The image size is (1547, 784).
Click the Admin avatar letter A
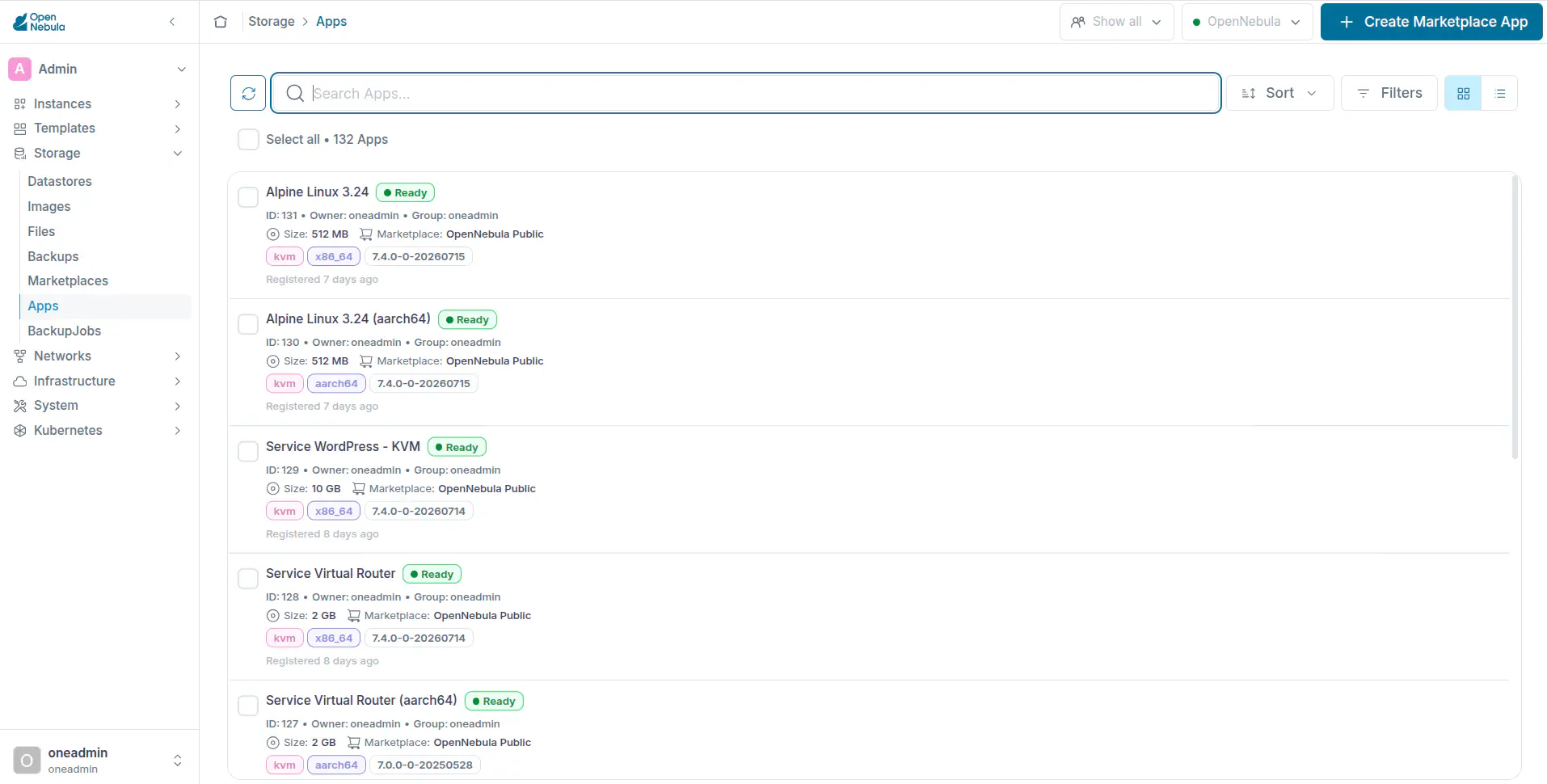(19, 69)
